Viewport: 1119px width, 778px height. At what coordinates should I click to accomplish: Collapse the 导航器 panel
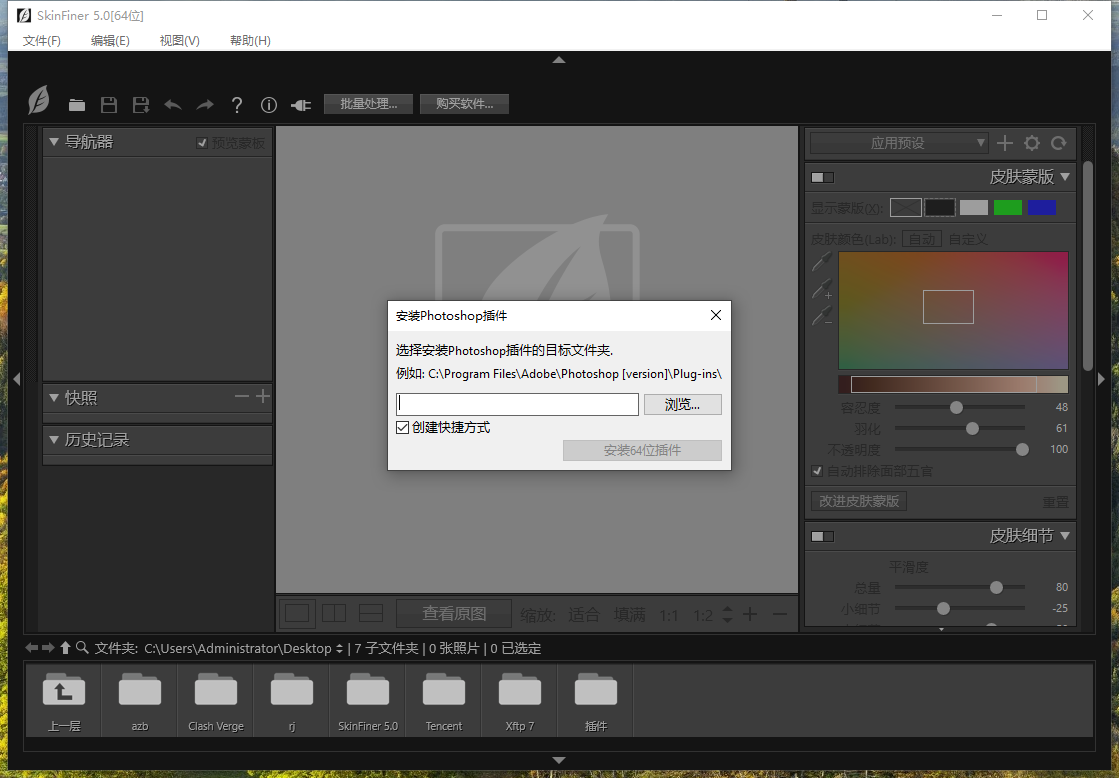pos(54,142)
